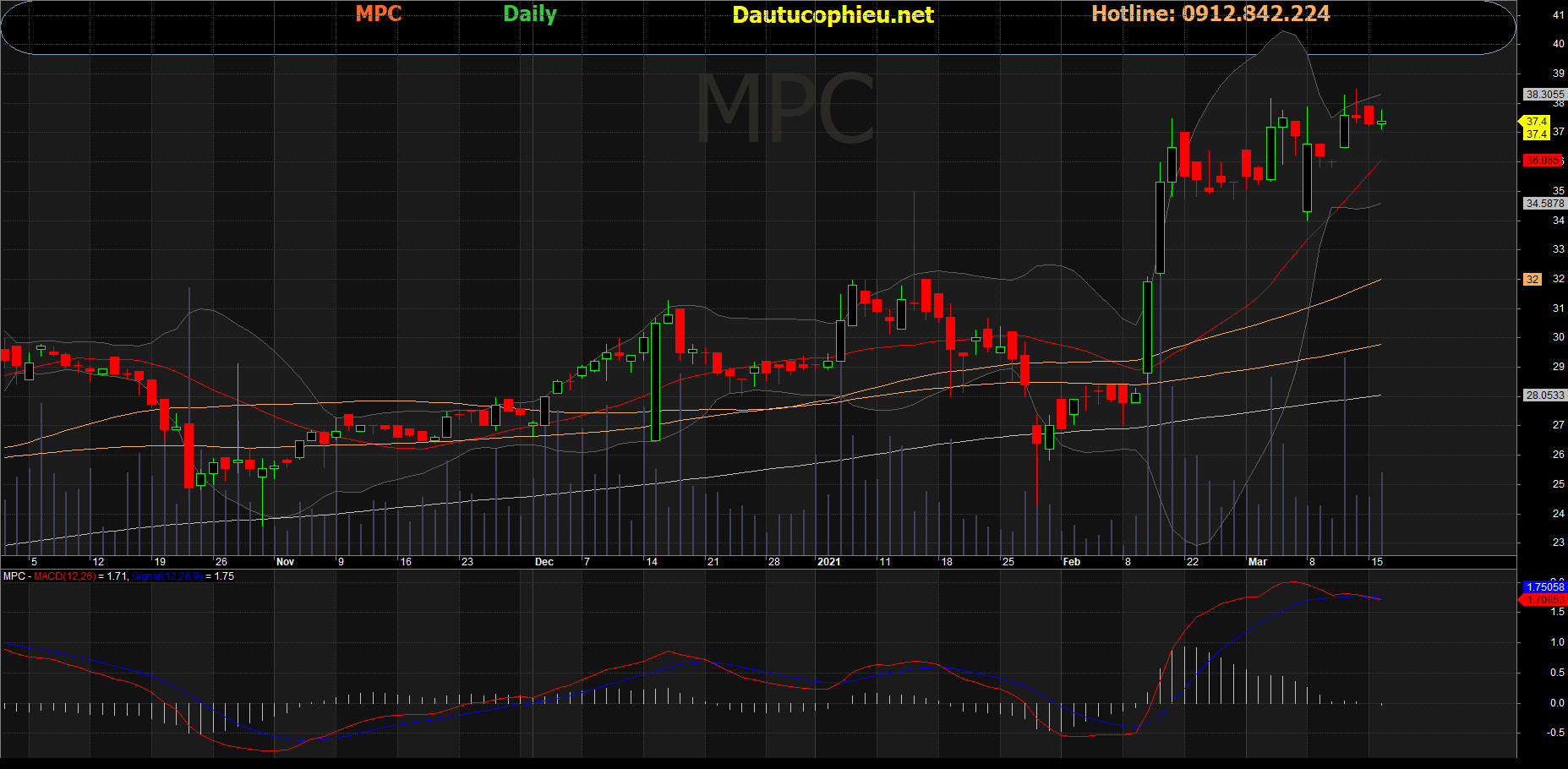This screenshot has width=1568, height=769.
Task: Click the 2021 year label on time axis
Action: [829, 562]
